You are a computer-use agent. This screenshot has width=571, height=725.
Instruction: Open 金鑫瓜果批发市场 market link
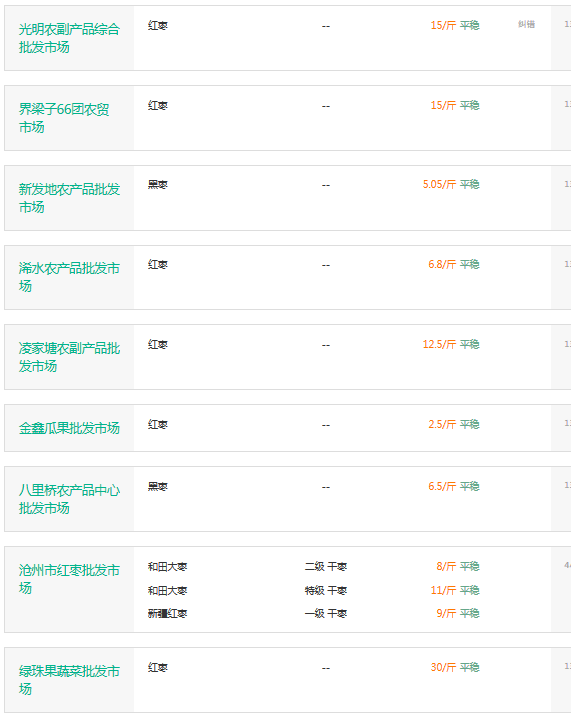(69, 428)
